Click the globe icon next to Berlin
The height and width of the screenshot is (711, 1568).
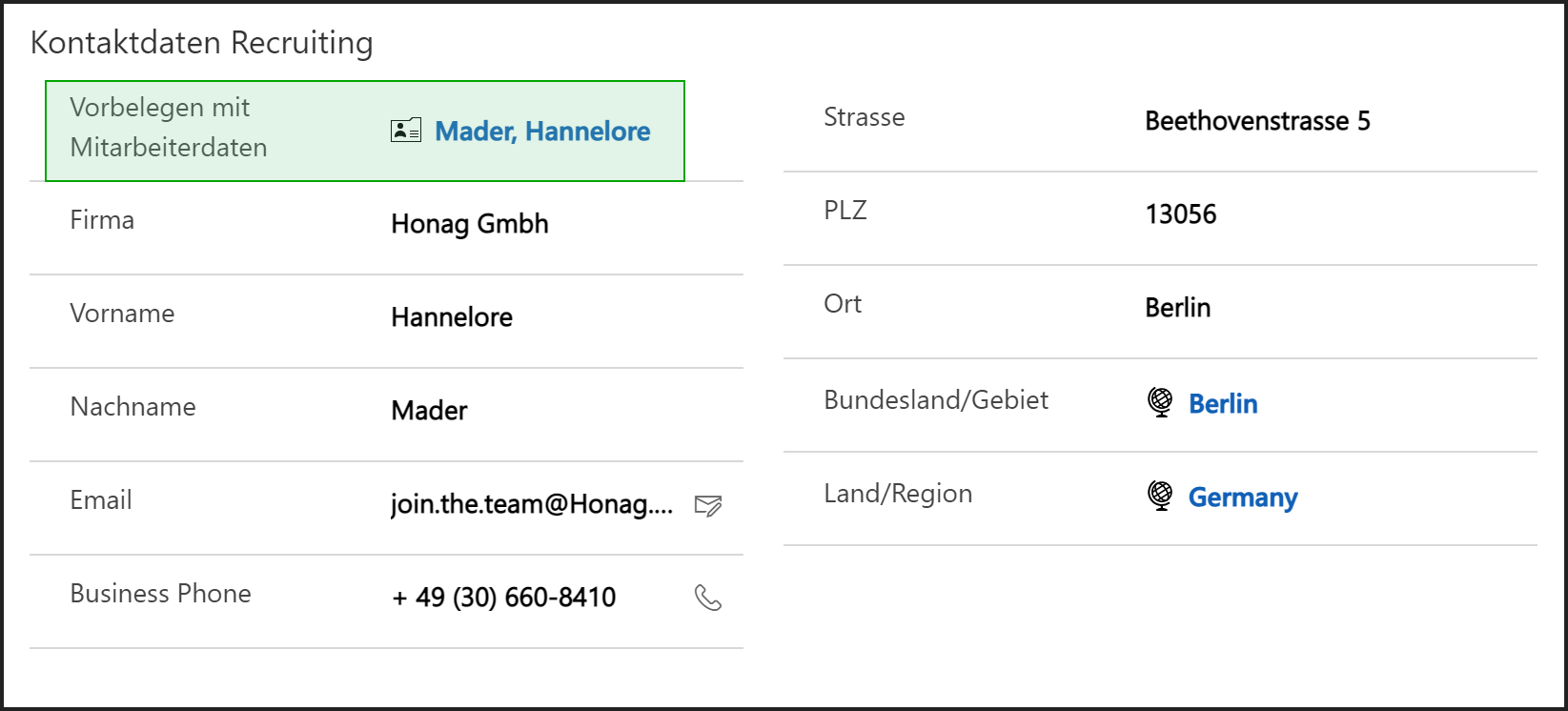pos(1160,402)
